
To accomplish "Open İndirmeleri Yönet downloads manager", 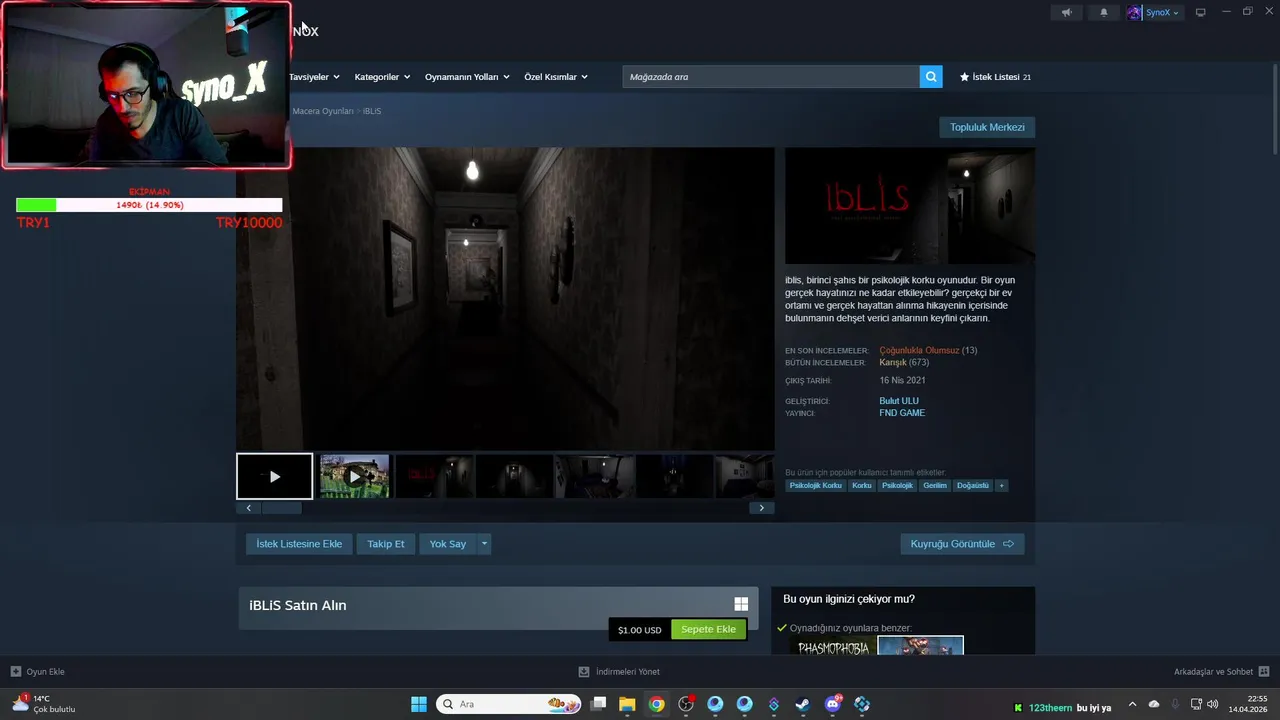I will click(x=619, y=672).
